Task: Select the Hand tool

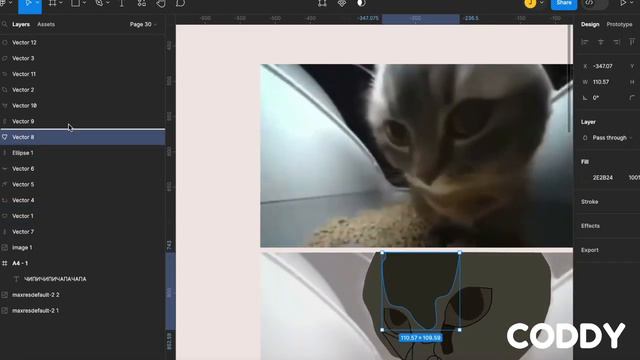Action: (161, 3)
